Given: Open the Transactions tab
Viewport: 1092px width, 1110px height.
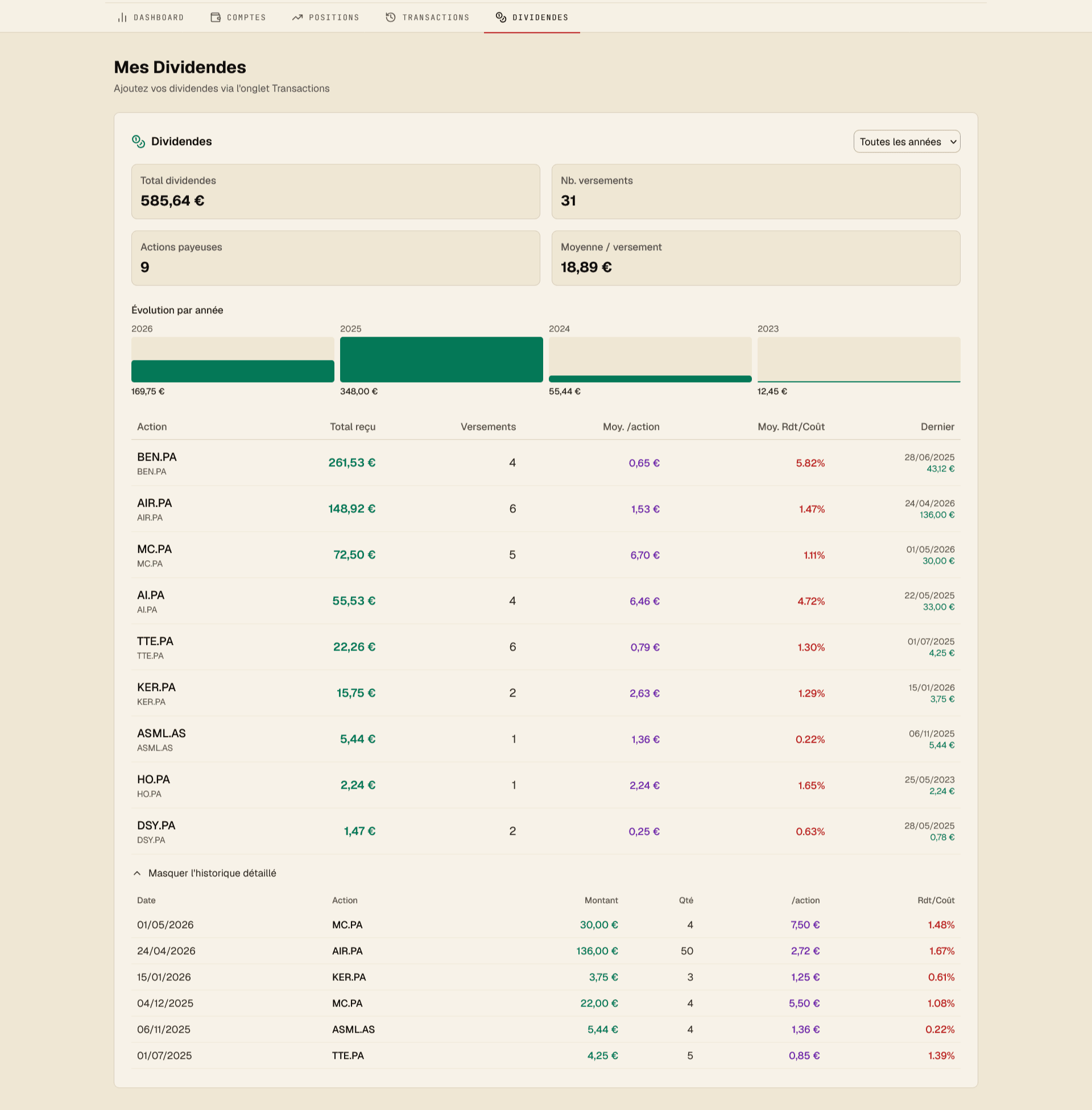Looking at the screenshot, I should click(x=428, y=18).
